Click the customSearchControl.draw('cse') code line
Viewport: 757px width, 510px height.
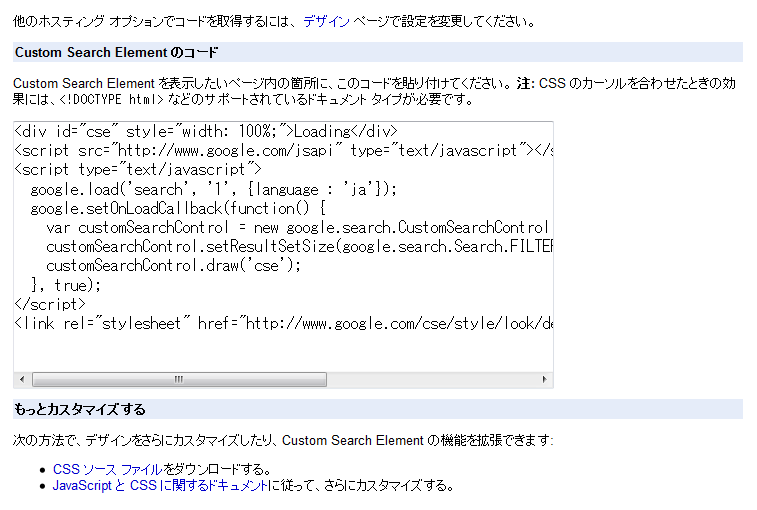tap(173, 266)
